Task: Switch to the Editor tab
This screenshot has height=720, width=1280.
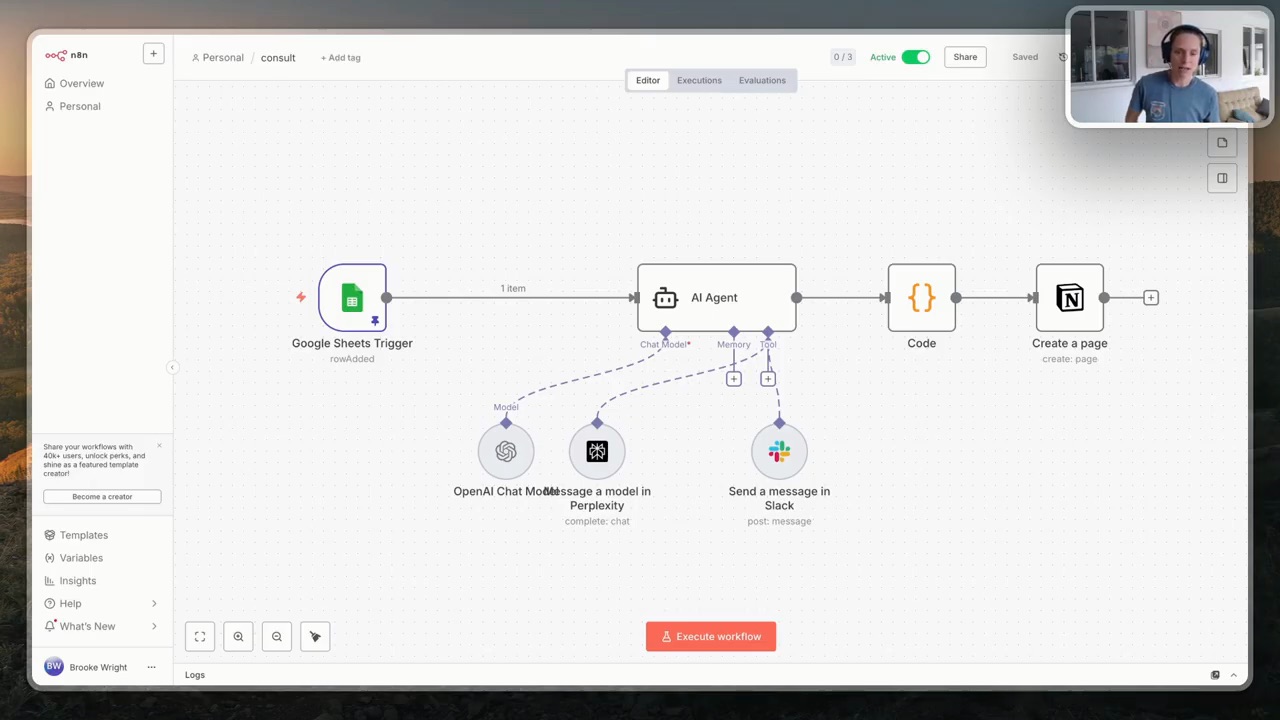Action: coord(648,80)
